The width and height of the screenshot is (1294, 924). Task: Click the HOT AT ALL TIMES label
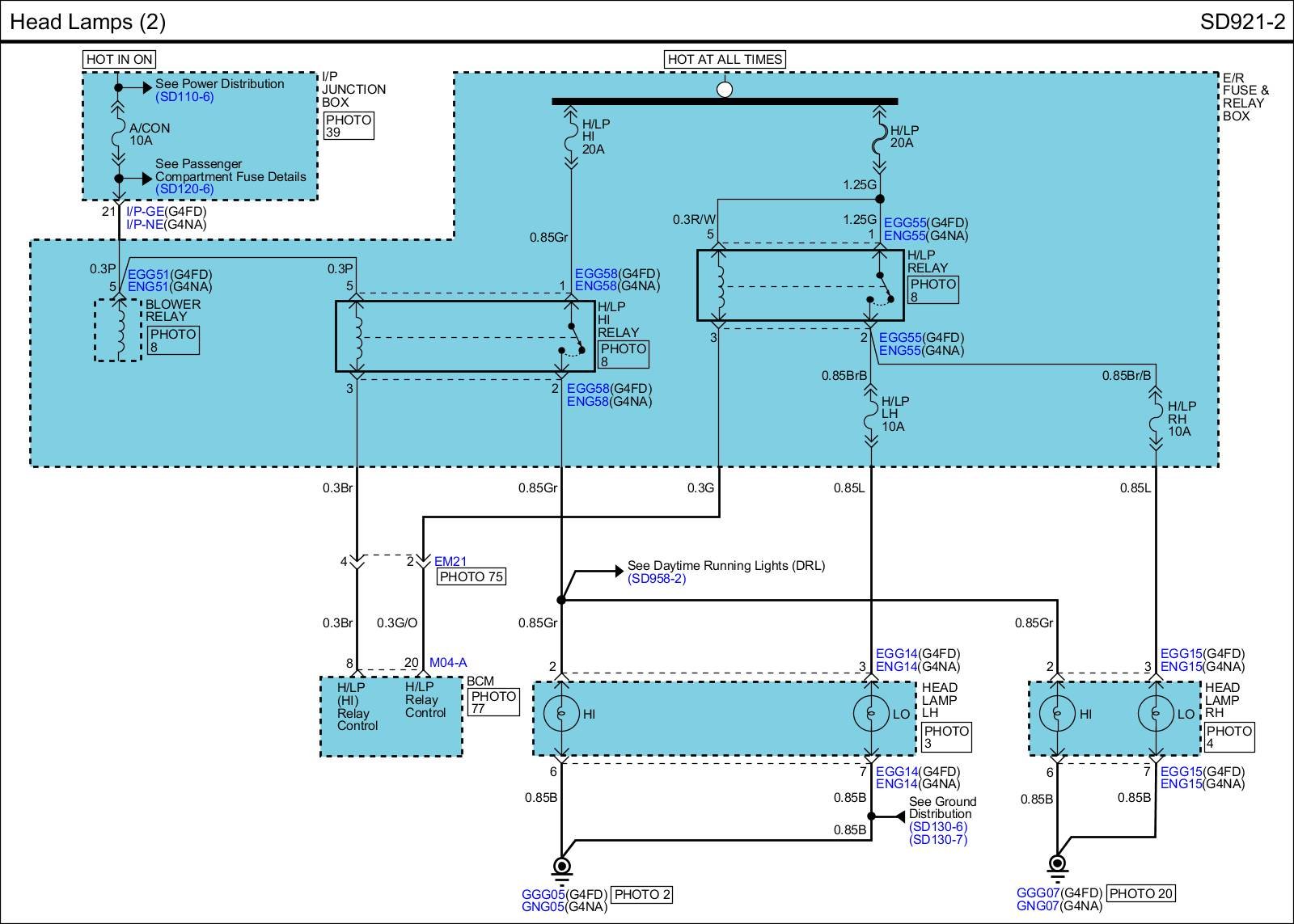click(x=725, y=59)
